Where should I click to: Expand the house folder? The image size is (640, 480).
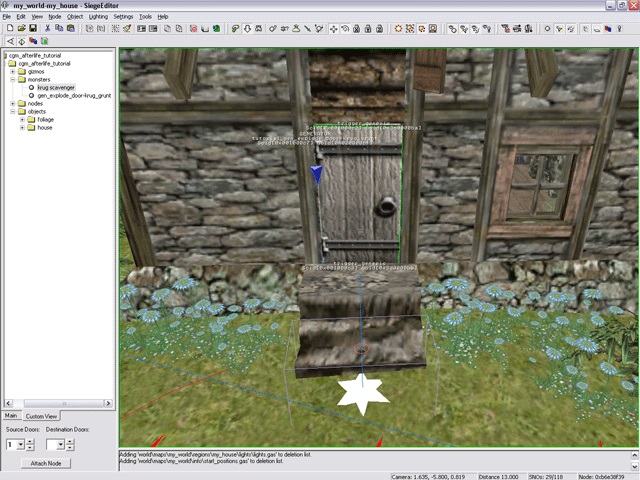[x=22, y=127]
